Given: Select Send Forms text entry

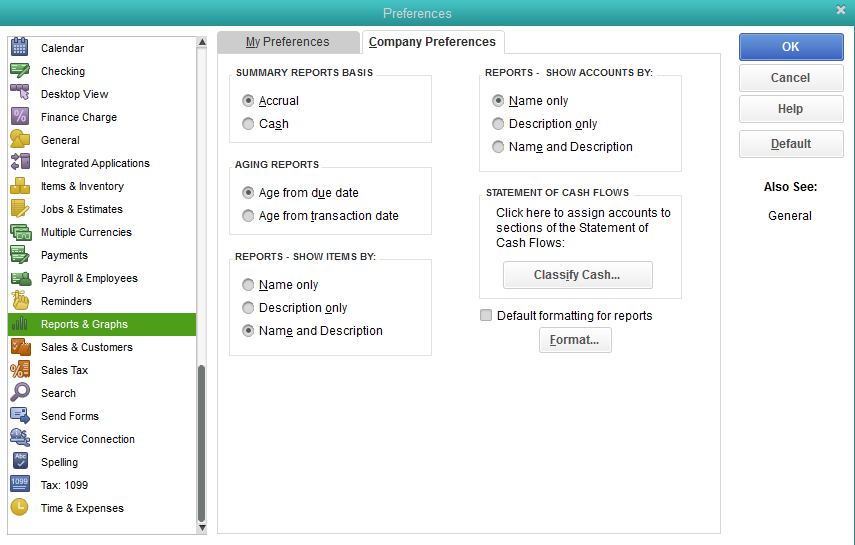Looking at the screenshot, I should click(70, 416).
